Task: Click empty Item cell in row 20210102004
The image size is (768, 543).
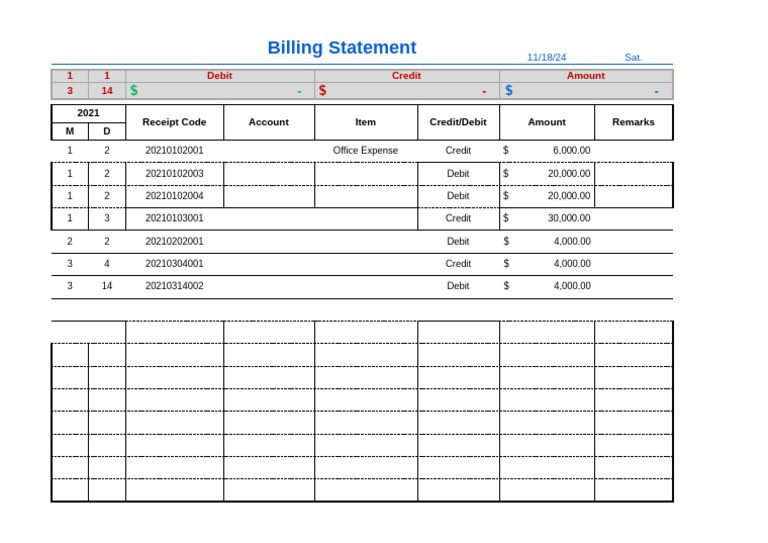Action: pos(366,196)
